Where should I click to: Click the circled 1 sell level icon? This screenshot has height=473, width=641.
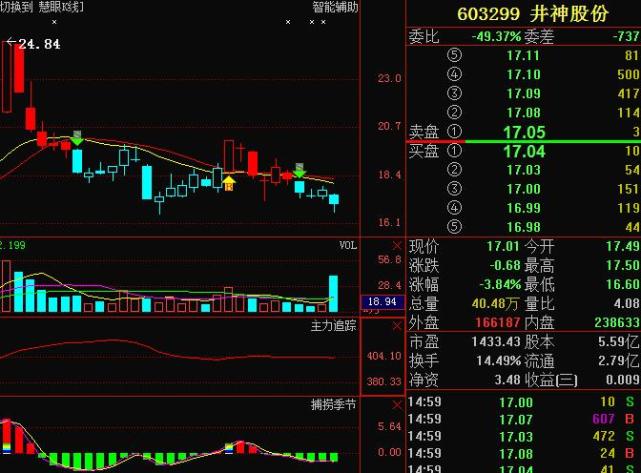click(455, 131)
